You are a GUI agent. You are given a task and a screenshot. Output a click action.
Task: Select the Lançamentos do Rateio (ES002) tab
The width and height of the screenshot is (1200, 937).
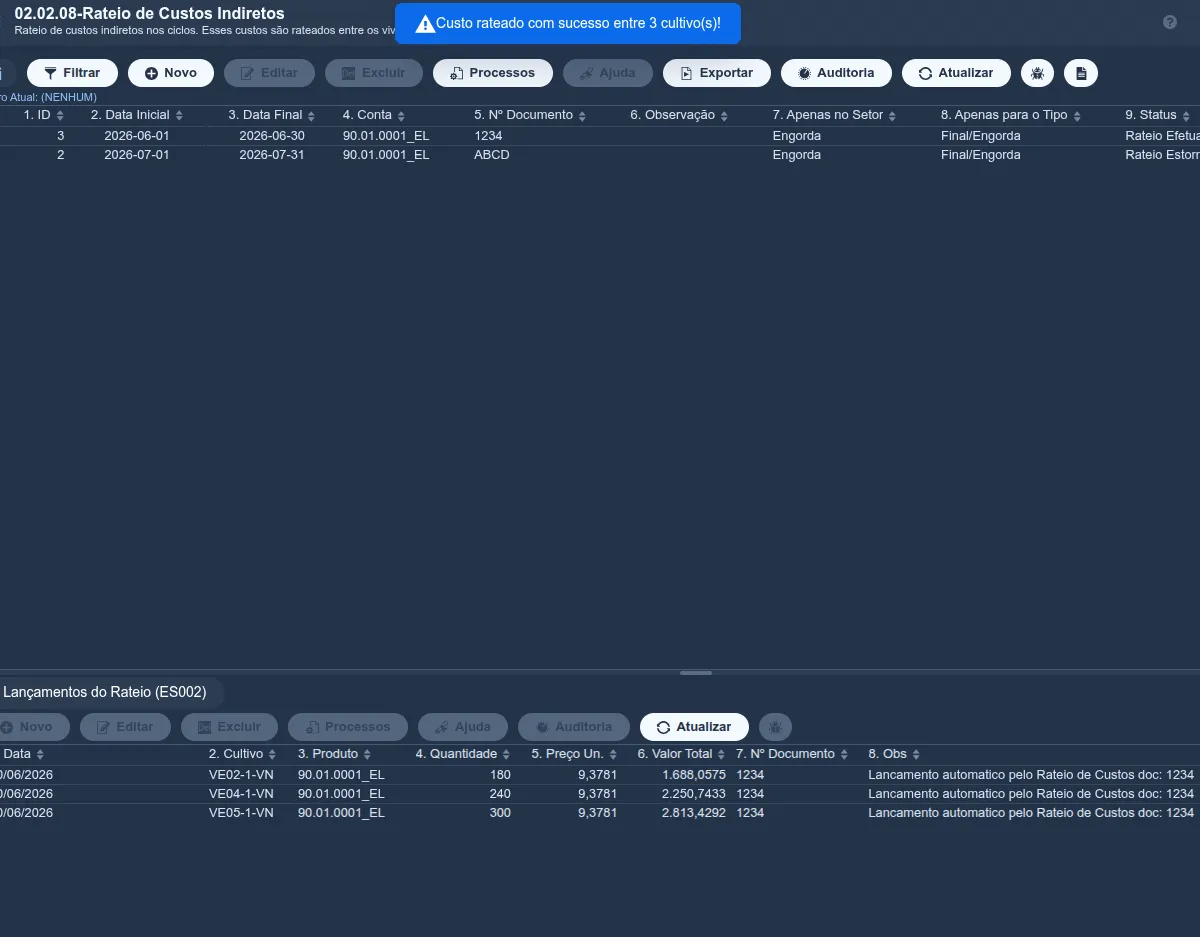(105, 692)
